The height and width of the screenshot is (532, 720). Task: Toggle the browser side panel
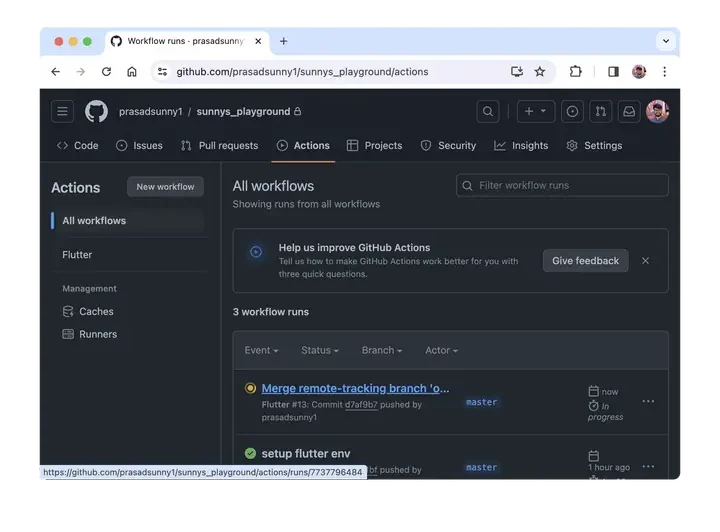tap(613, 72)
